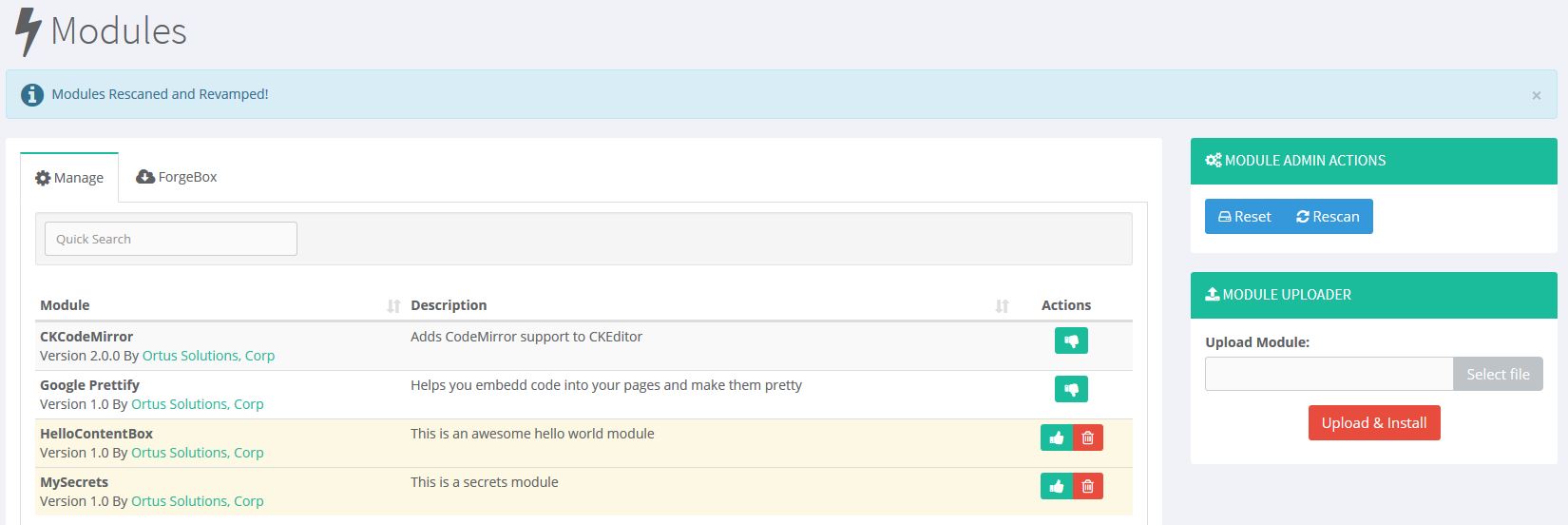Click the Upload Module file path field
This screenshot has height=525, width=1568.
click(1329, 375)
